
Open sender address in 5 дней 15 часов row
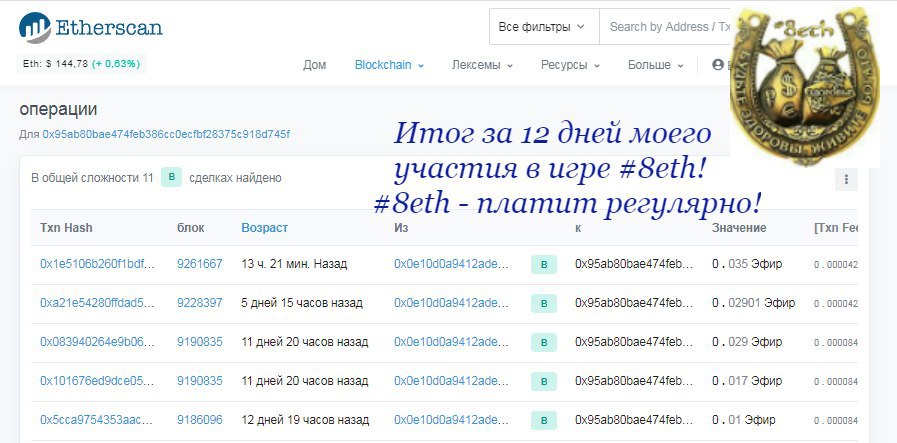[451, 303]
